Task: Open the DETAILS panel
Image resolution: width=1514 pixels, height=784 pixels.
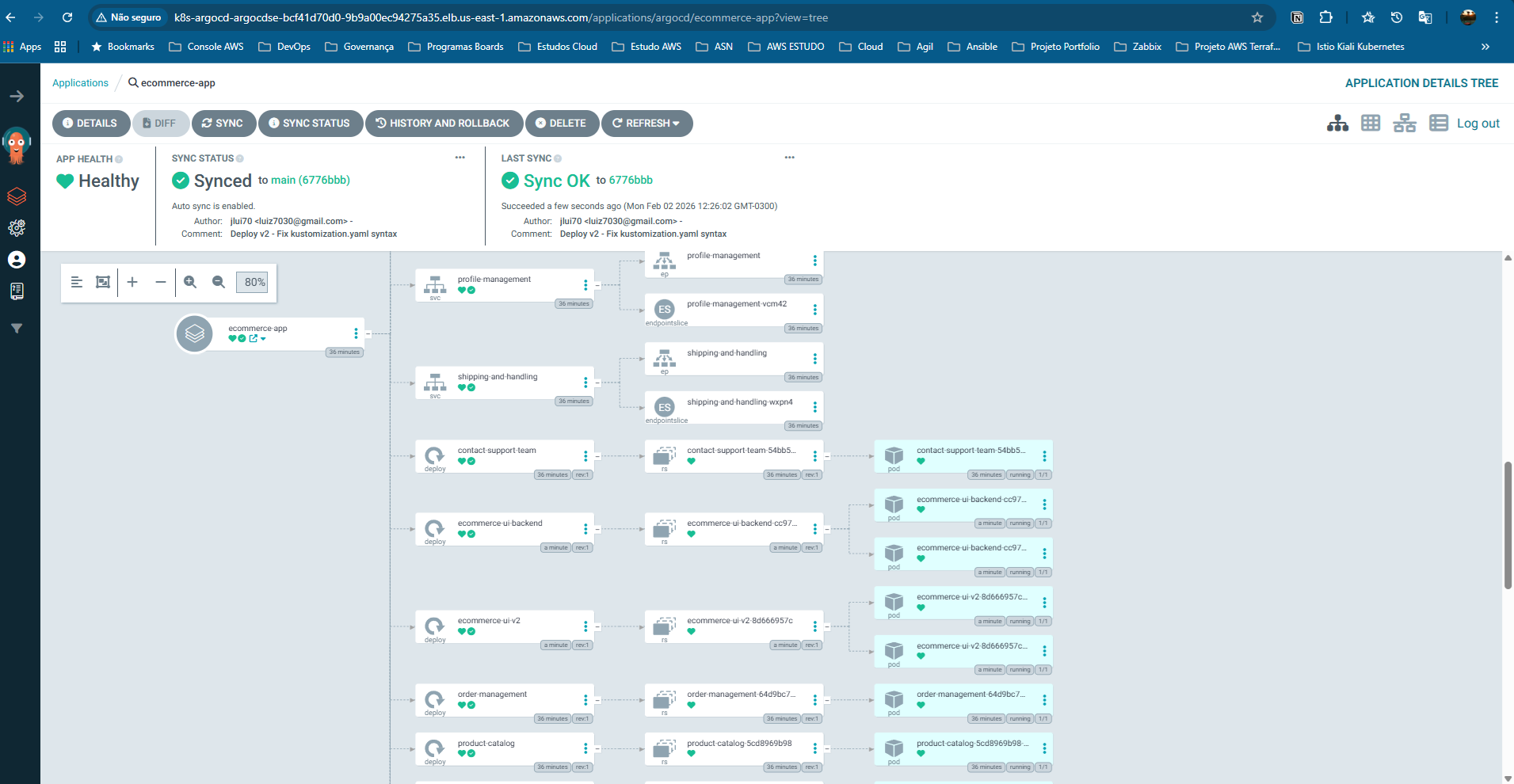Action: pos(90,124)
